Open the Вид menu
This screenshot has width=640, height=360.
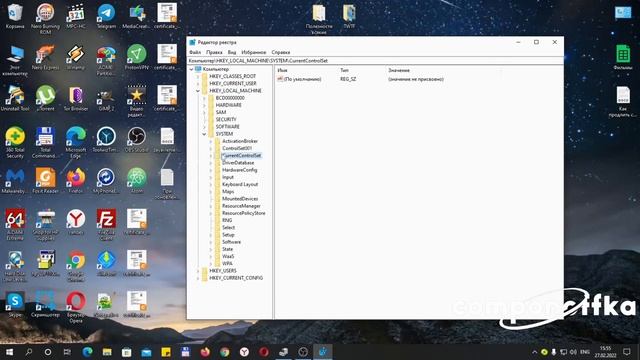pos(232,52)
